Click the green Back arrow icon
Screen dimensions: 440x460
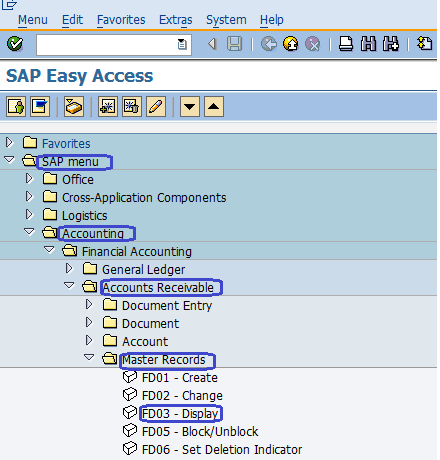point(269,44)
